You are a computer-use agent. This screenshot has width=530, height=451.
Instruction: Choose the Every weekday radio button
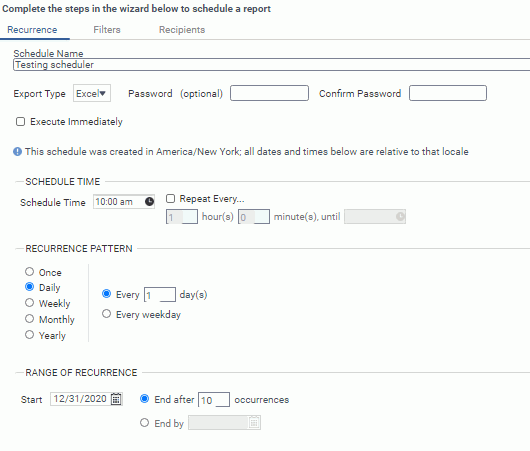pos(106,314)
